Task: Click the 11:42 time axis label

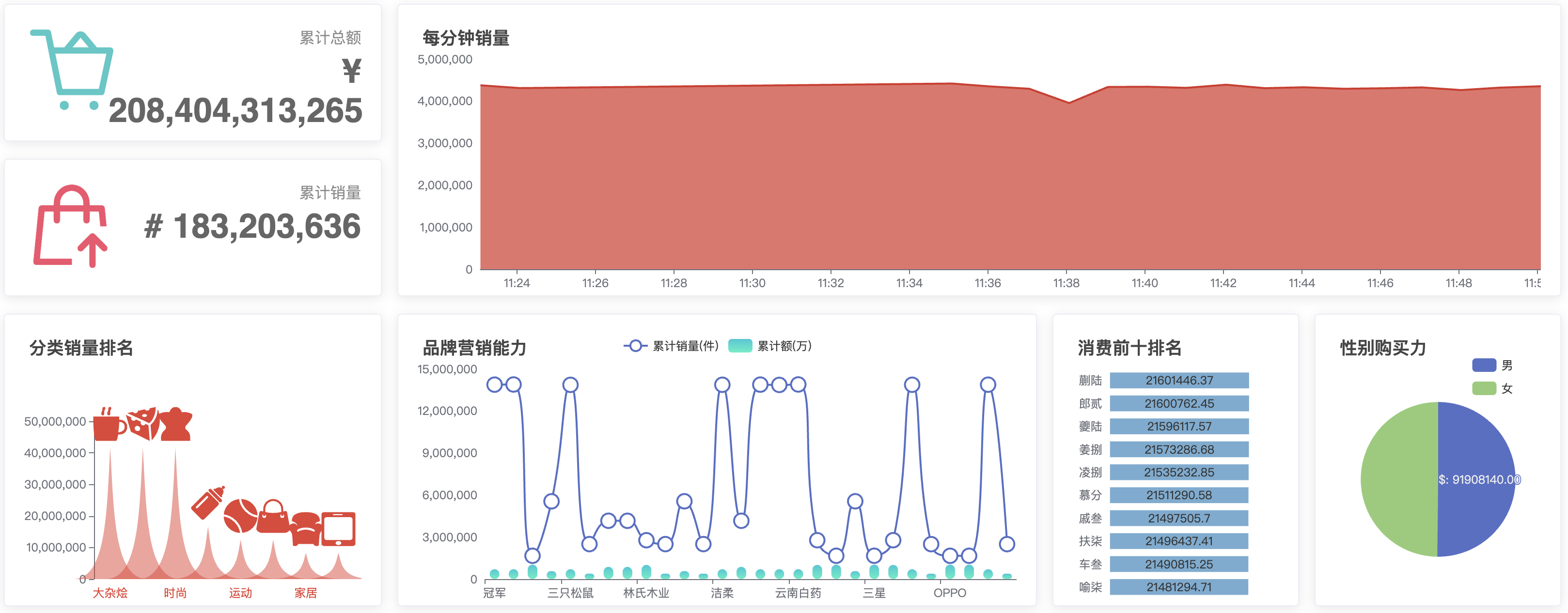Action: coord(1223,283)
